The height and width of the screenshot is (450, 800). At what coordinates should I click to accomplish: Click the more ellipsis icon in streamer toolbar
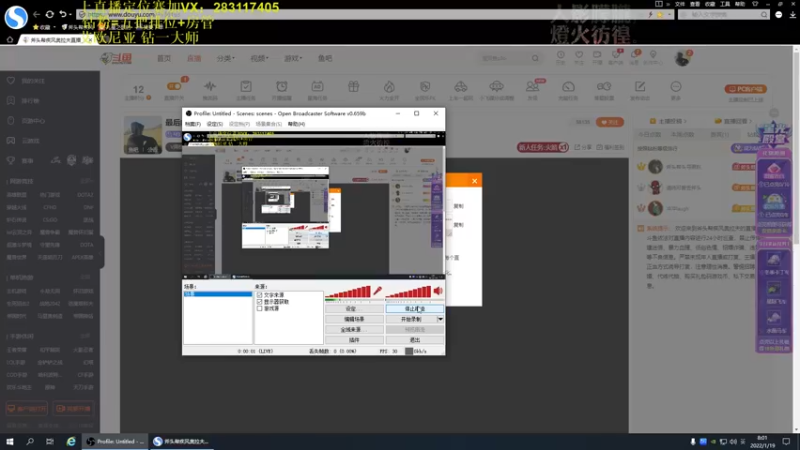pos(676,86)
